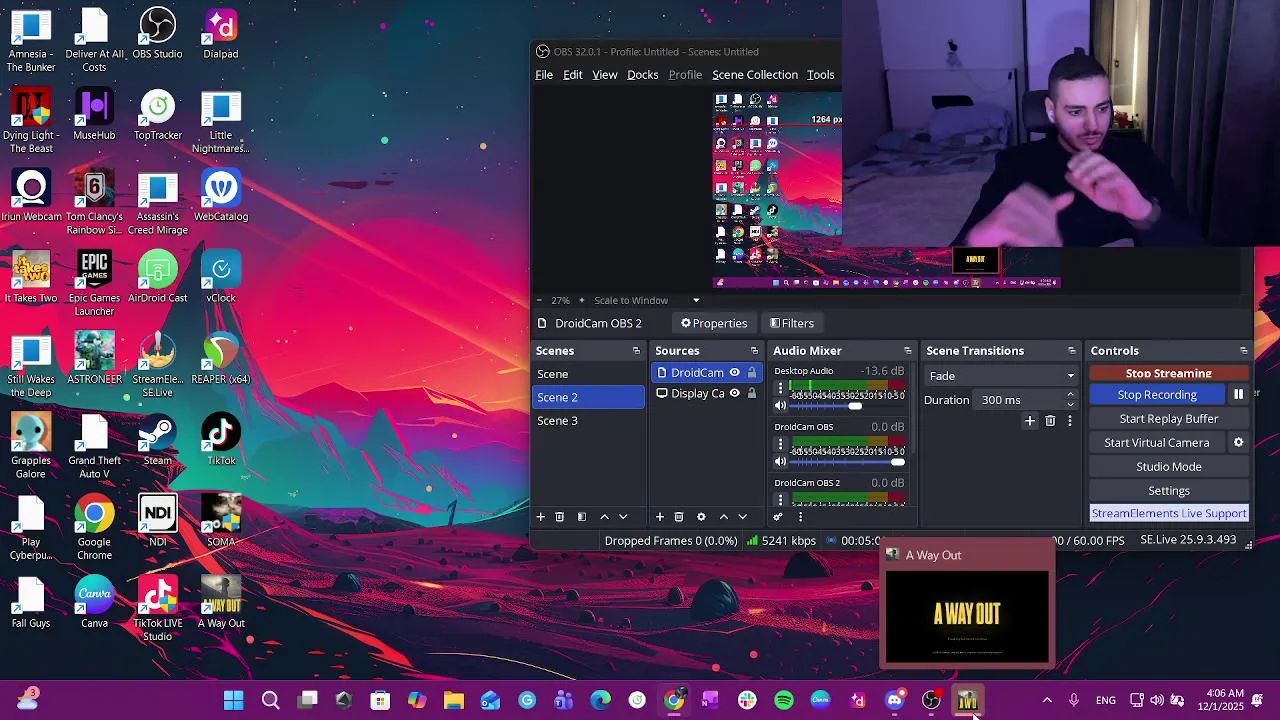Screen dimensions: 1280x720
Task: Open Scene Transitions three-dot options
Action: click(1070, 421)
